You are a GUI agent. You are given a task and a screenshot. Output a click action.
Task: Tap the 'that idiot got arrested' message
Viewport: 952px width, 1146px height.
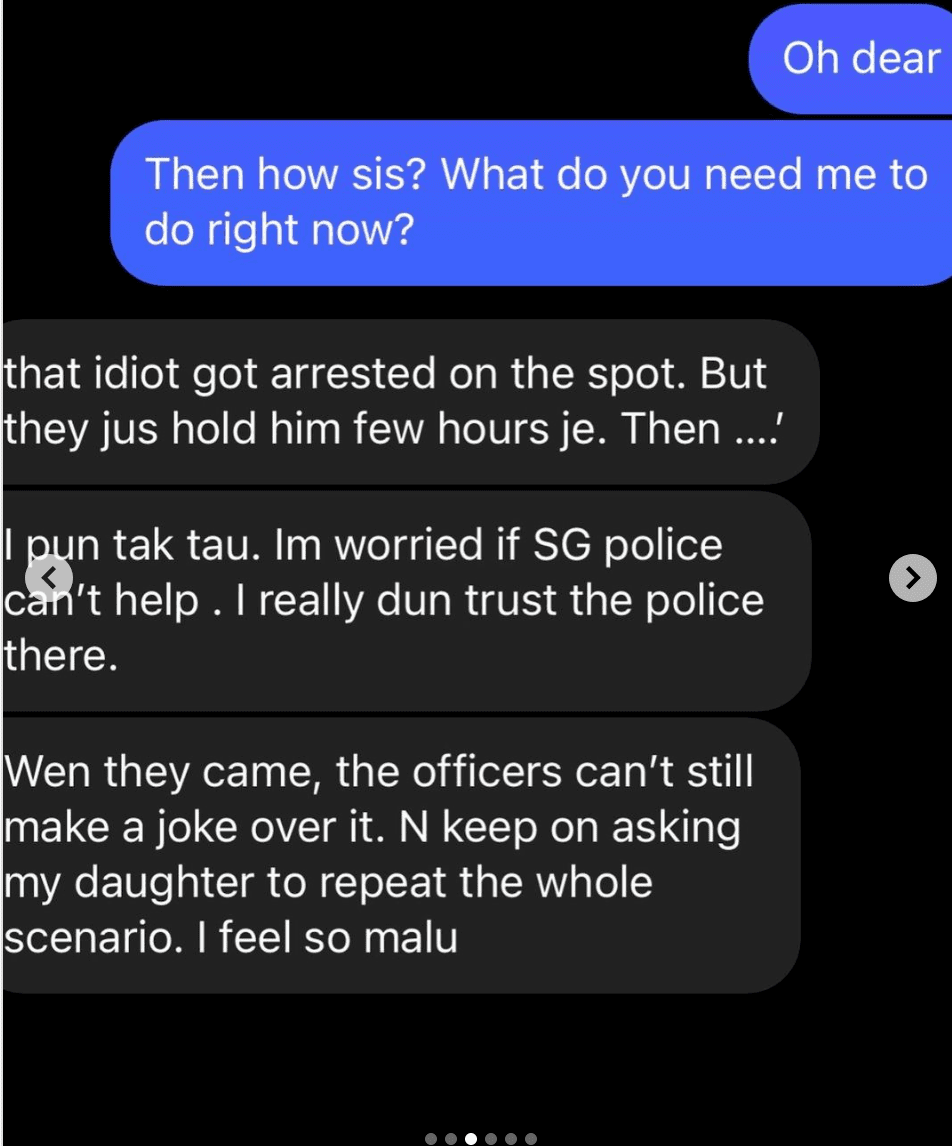pyautogui.click(x=411, y=401)
